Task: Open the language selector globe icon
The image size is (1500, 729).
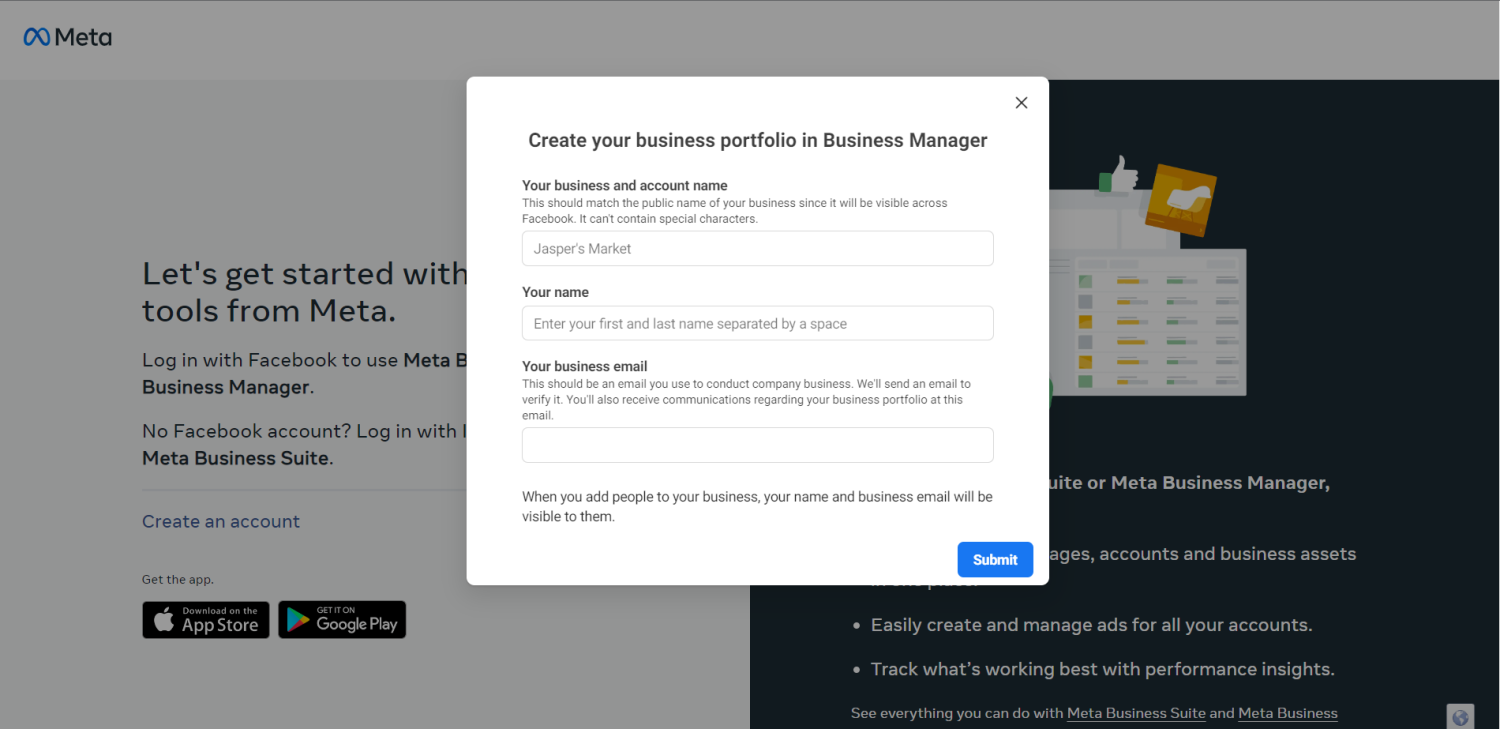Action: click(1460, 716)
